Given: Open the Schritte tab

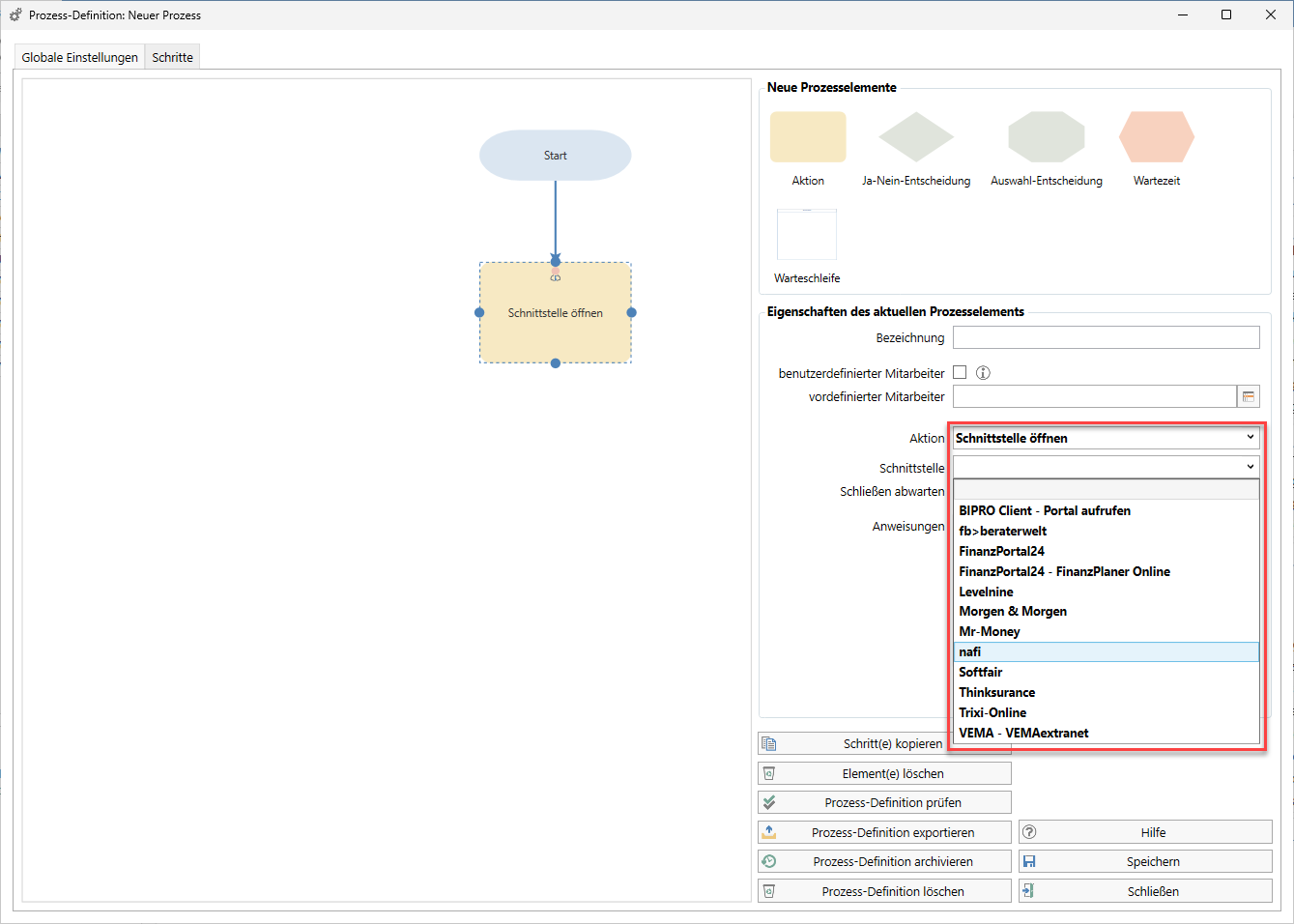Looking at the screenshot, I should [x=173, y=57].
